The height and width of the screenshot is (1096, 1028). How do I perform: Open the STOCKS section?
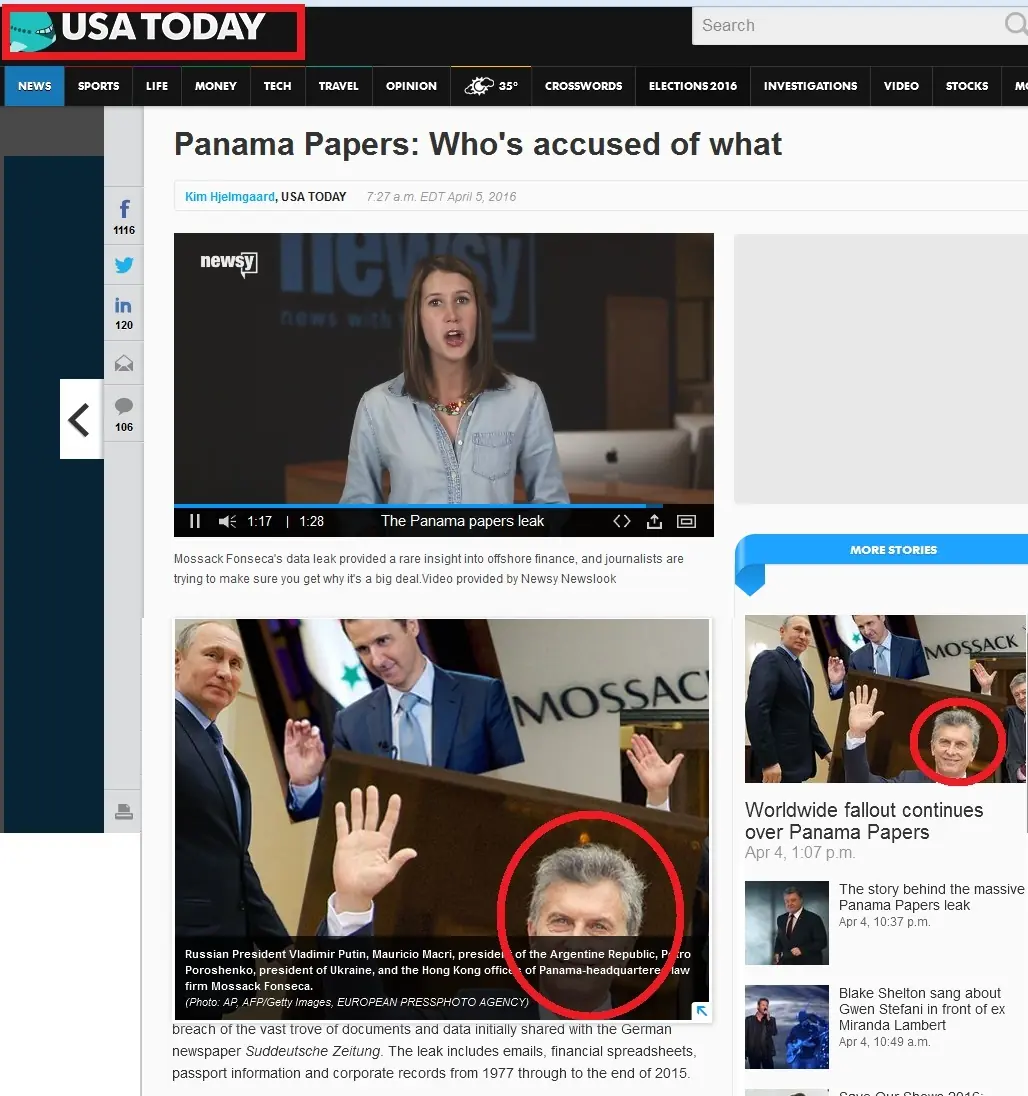point(967,86)
